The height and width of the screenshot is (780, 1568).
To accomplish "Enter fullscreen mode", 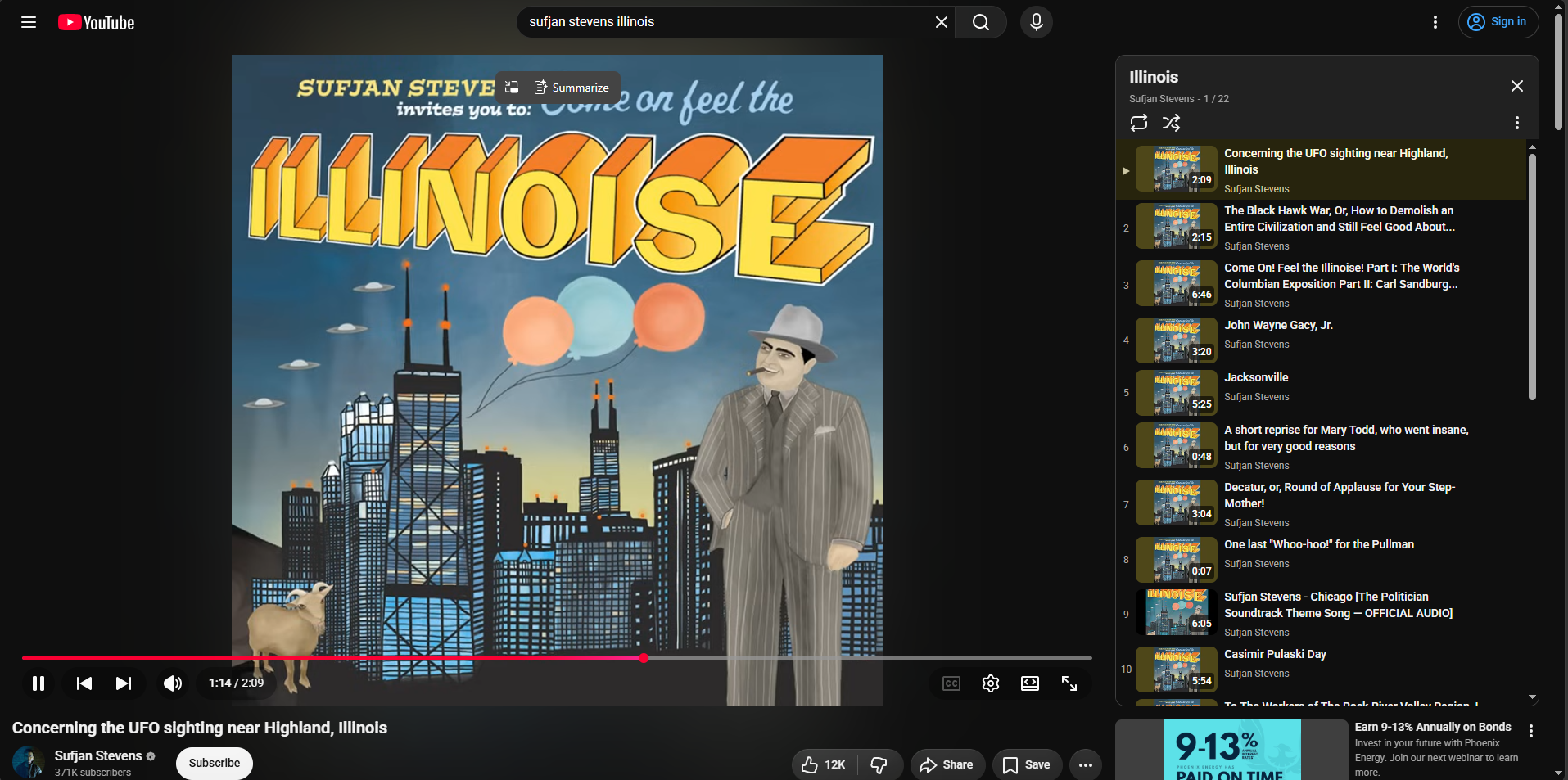I will 1069,683.
